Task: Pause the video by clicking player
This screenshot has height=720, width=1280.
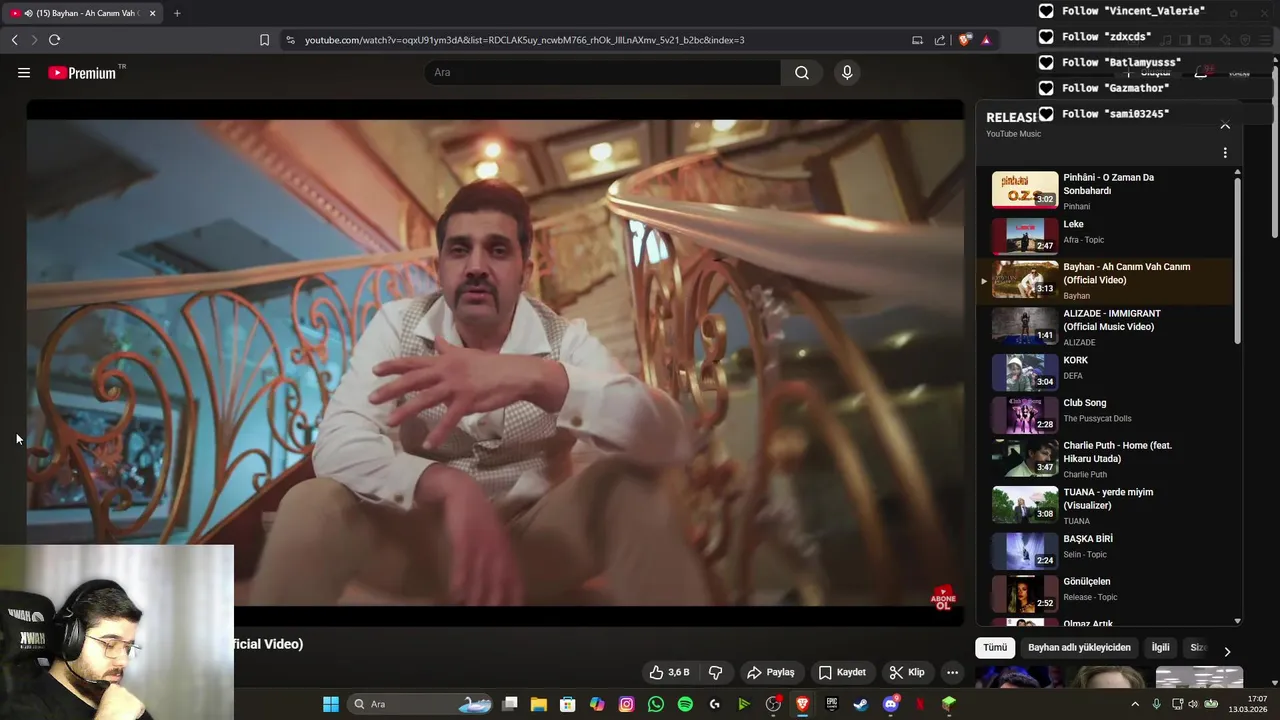Action: pyautogui.click(x=495, y=362)
